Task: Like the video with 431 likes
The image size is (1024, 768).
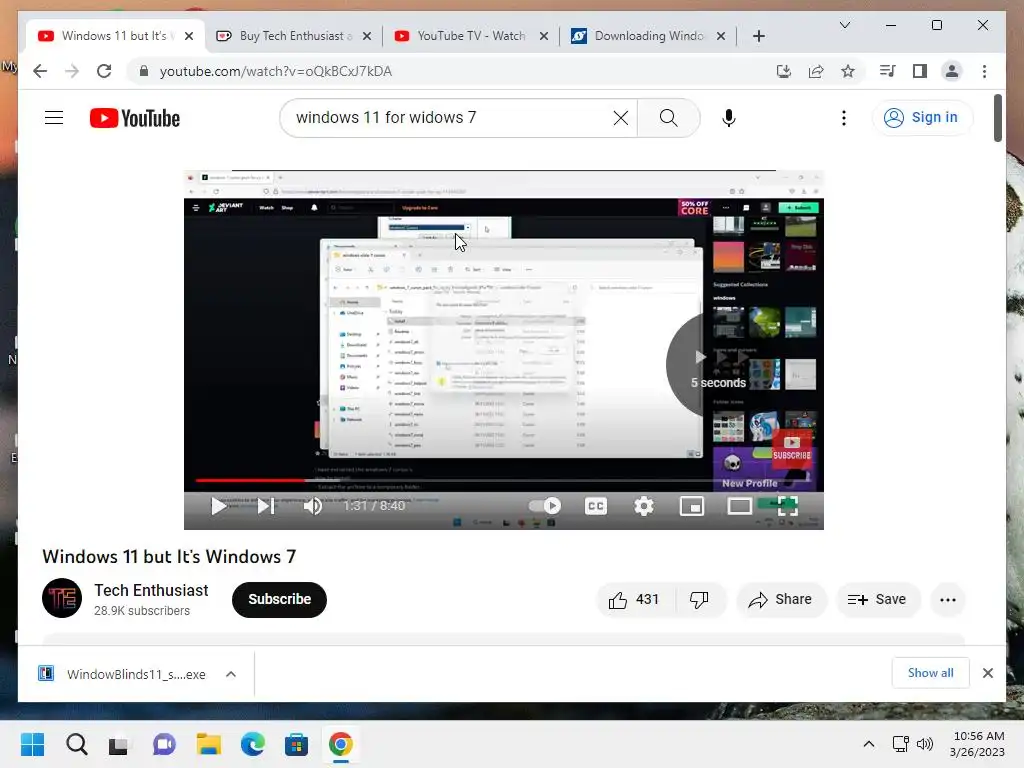Action: point(635,600)
